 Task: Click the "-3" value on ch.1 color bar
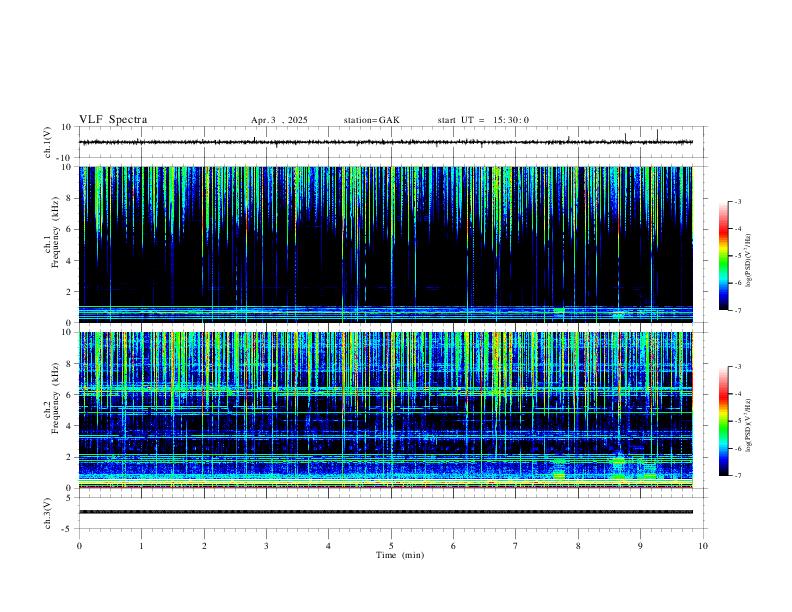pos(737,201)
